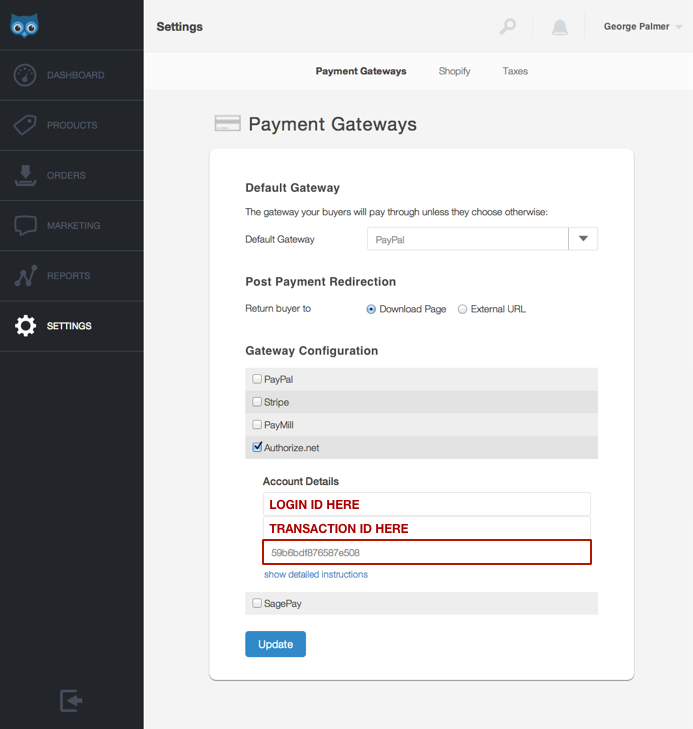Open Settings section label
Viewport: 693px width, 729px height.
[69, 326]
